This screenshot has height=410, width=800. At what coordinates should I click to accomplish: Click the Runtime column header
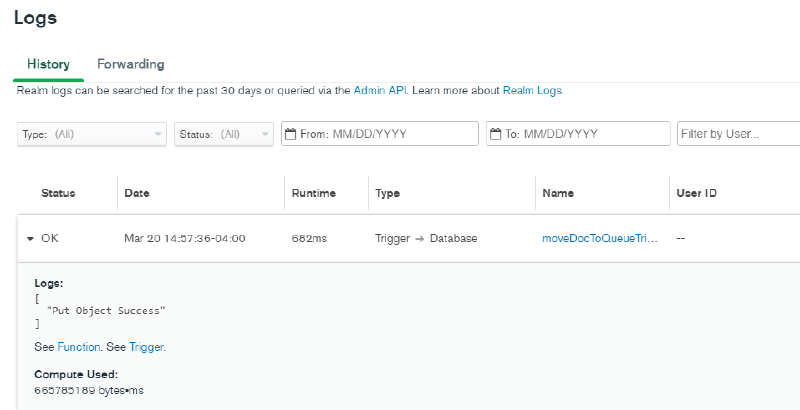(x=314, y=193)
